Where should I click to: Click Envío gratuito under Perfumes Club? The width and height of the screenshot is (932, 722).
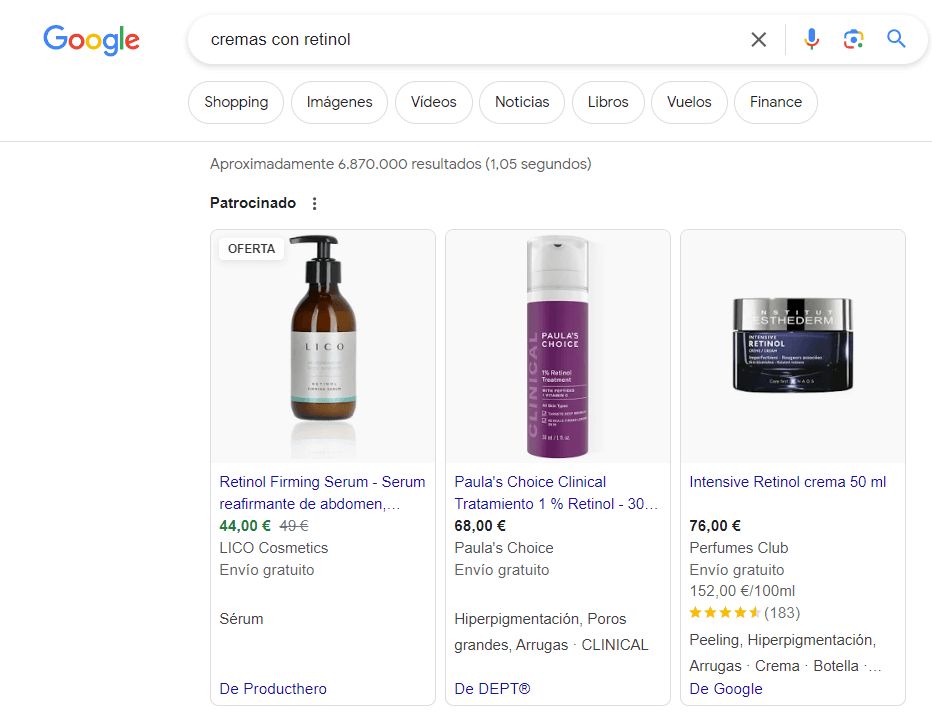click(736, 570)
